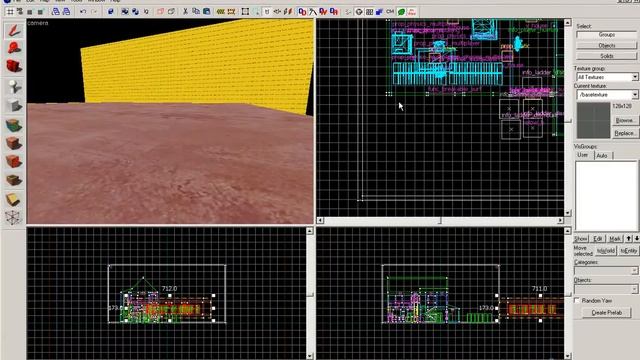Click VisGroups move up arrow
This screenshot has width=640, height=360.
629,238
